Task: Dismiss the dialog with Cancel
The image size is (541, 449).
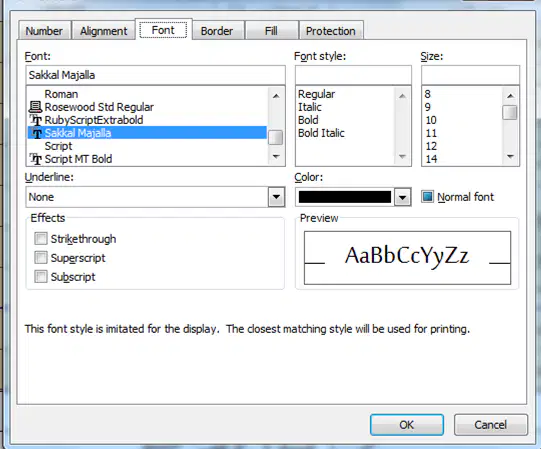Action: (x=491, y=424)
